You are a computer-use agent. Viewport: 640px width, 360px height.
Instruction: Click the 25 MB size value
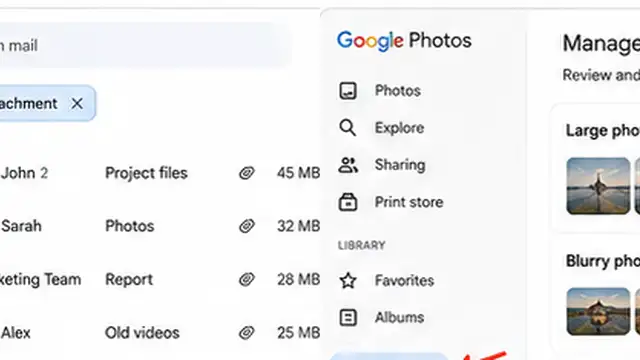point(298,333)
